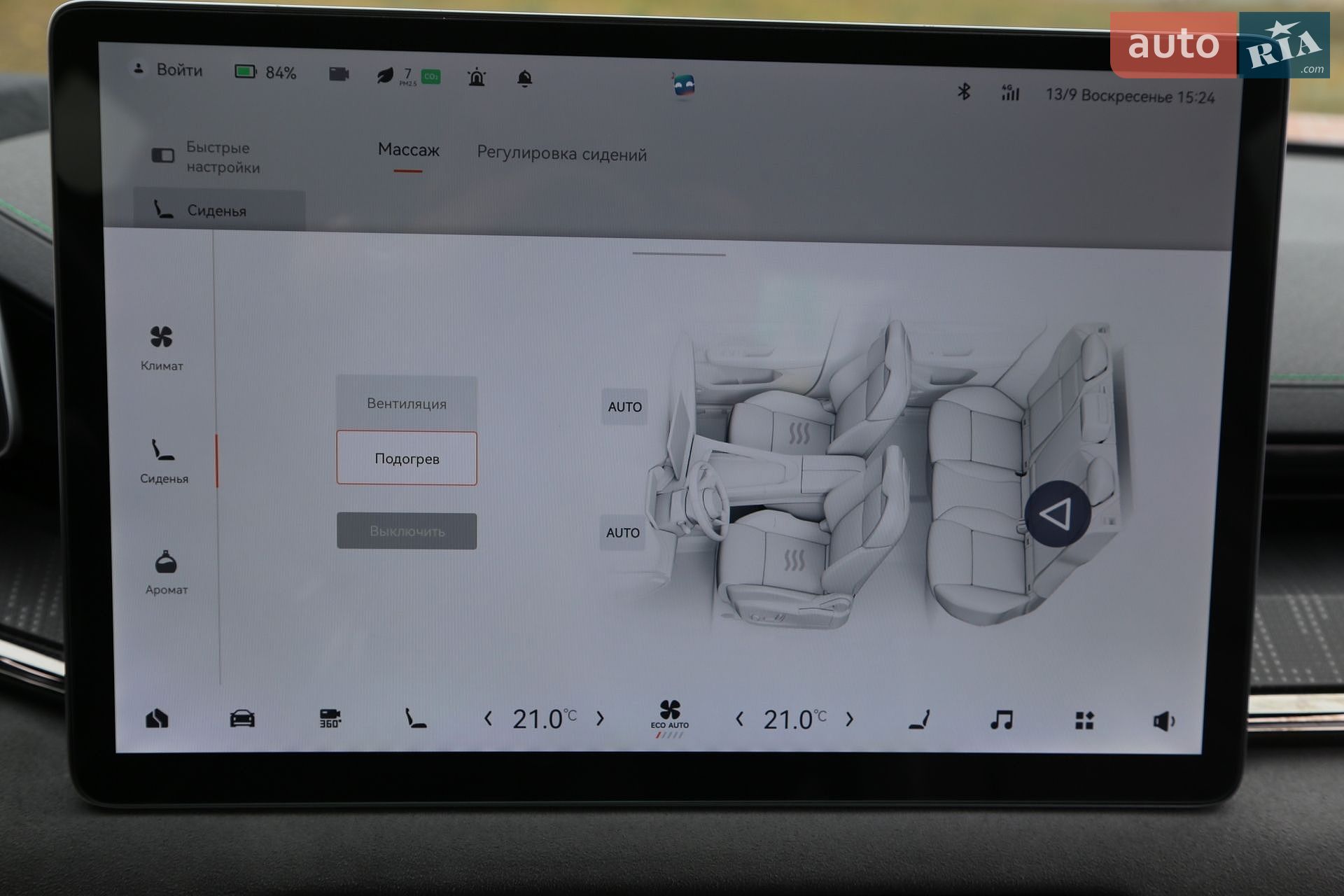Tap the alarm siren icon
Image resolution: width=1344 pixels, height=896 pixels.
[x=477, y=77]
